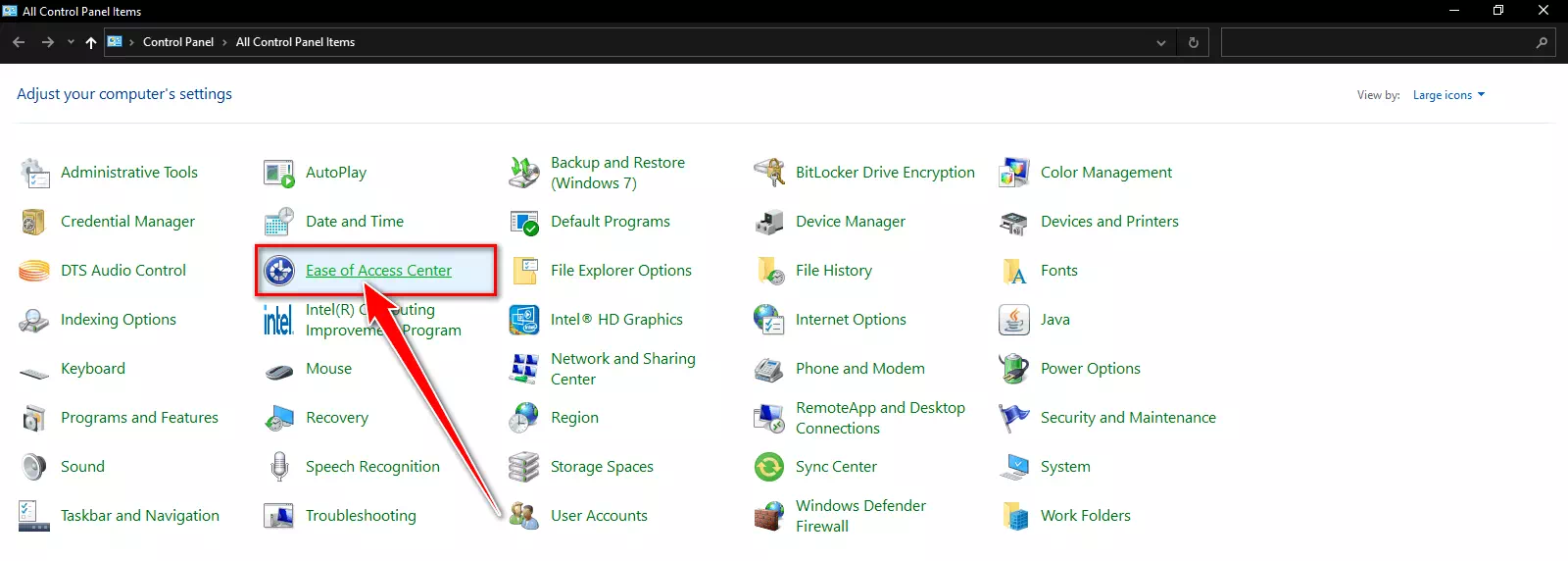The height and width of the screenshot is (561, 1568).
Task: Open Sync Center icon
Action: [x=769, y=467]
